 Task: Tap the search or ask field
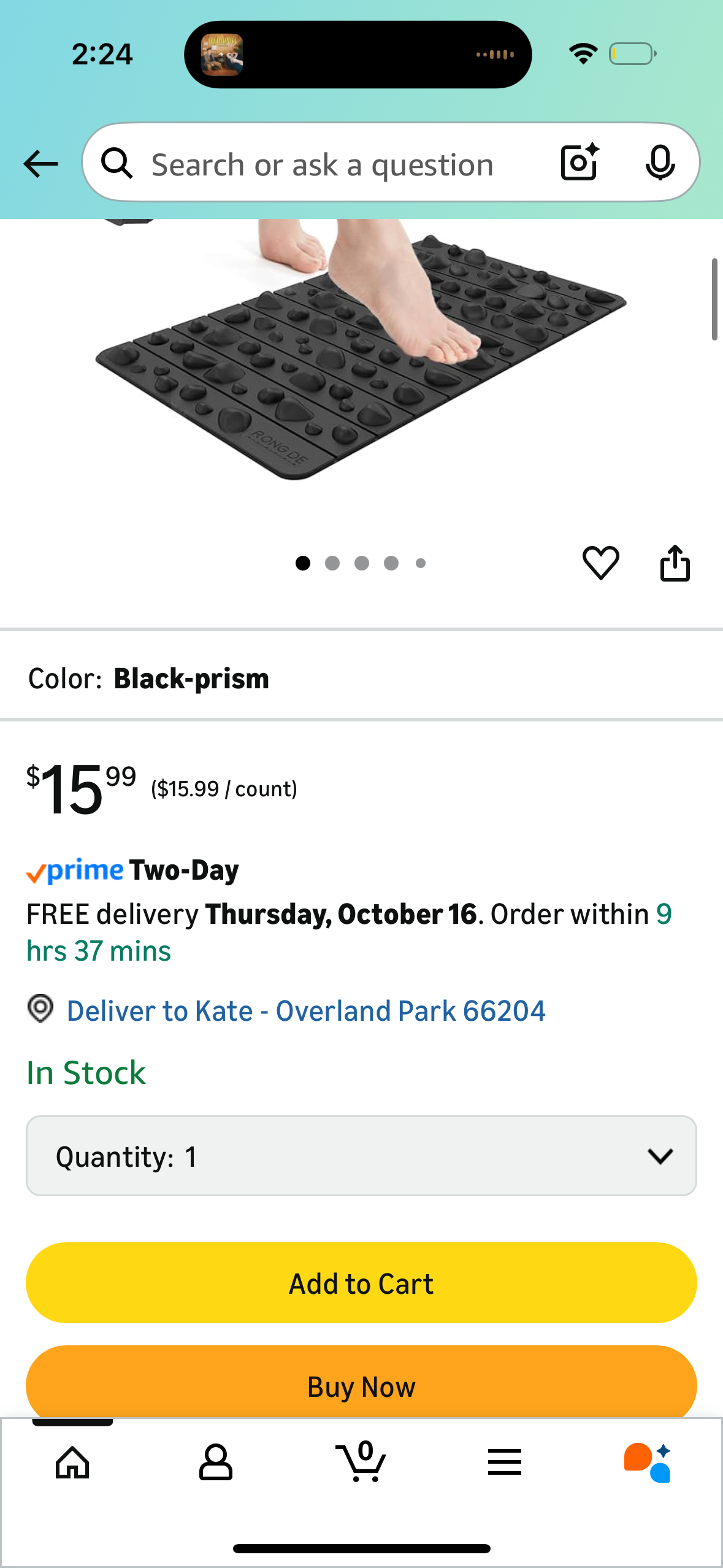click(322, 164)
